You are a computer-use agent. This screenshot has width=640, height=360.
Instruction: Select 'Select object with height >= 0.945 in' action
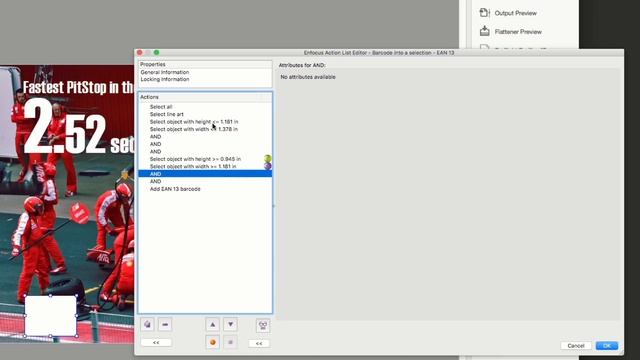click(x=205, y=159)
